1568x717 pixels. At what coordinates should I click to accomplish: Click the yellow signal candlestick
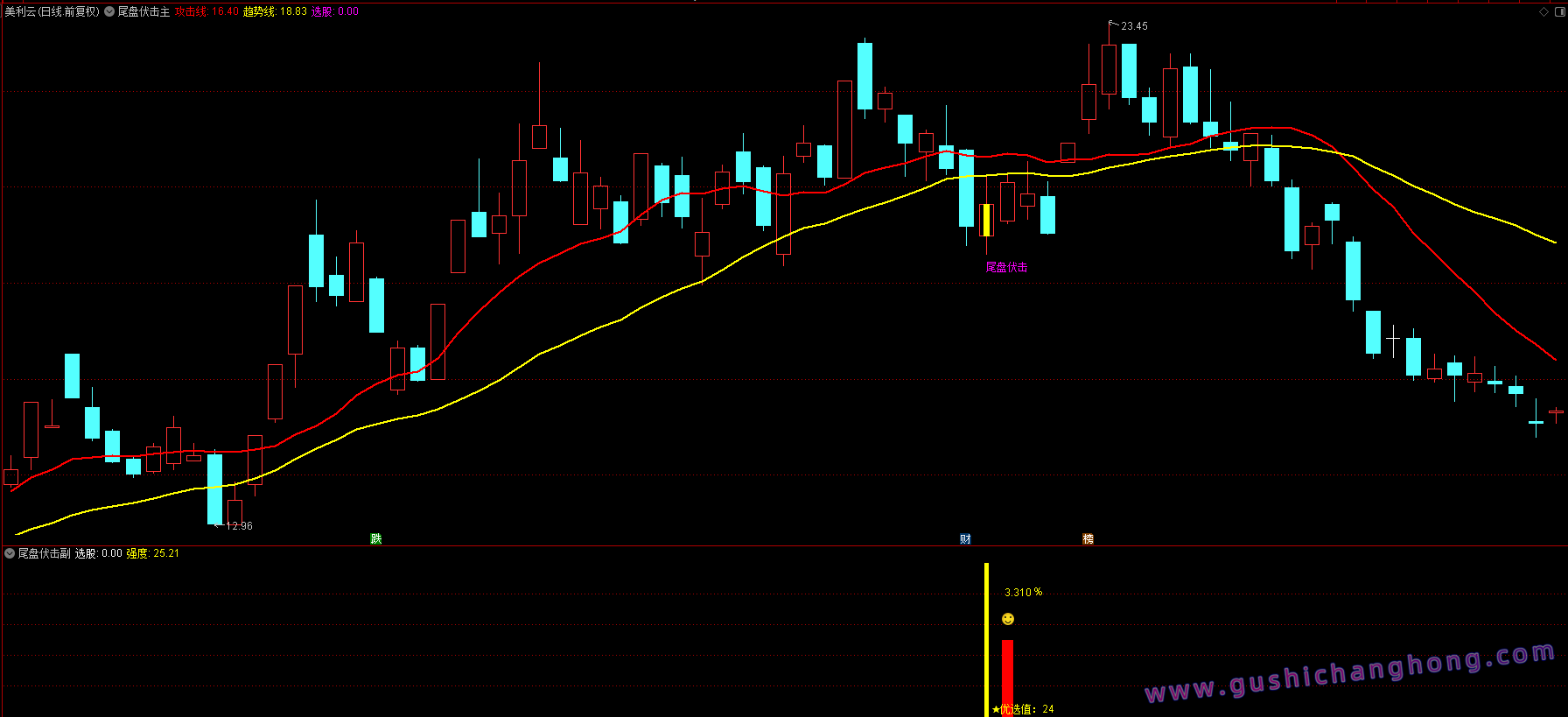pos(986,220)
